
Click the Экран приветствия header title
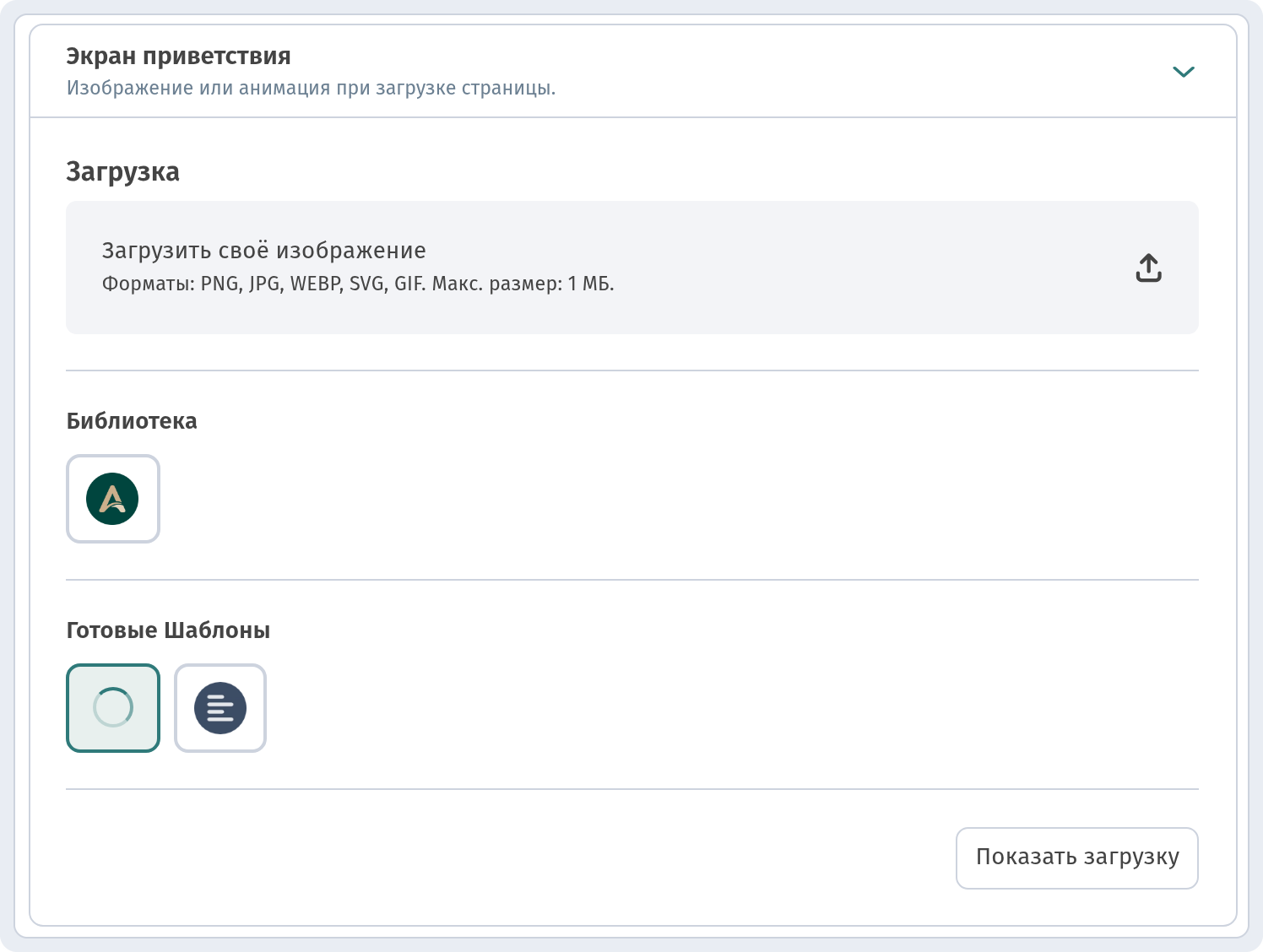[179, 57]
